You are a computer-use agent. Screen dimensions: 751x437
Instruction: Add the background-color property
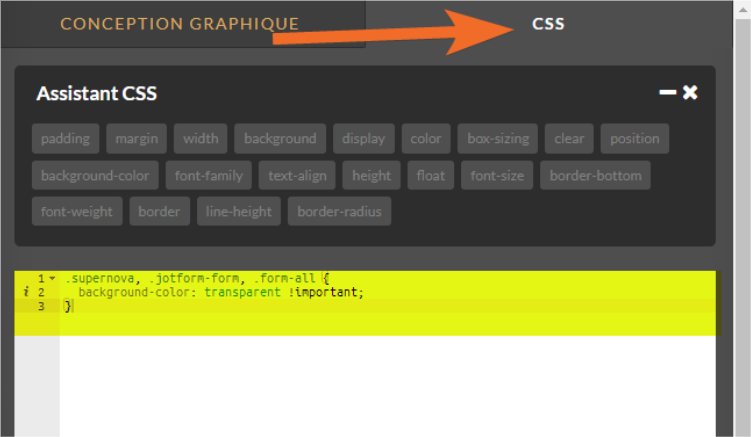(x=95, y=176)
